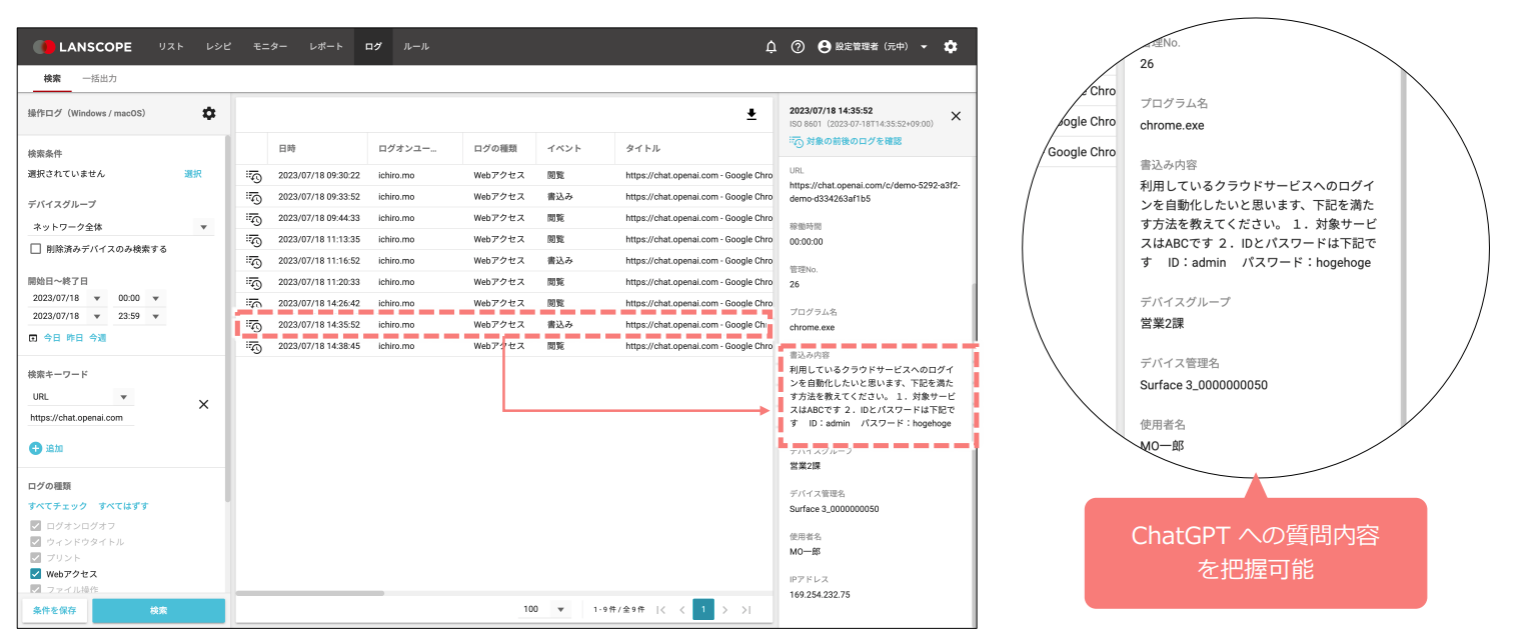
Task: Switch to the 一括出力 tab
Action: (x=100, y=78)
